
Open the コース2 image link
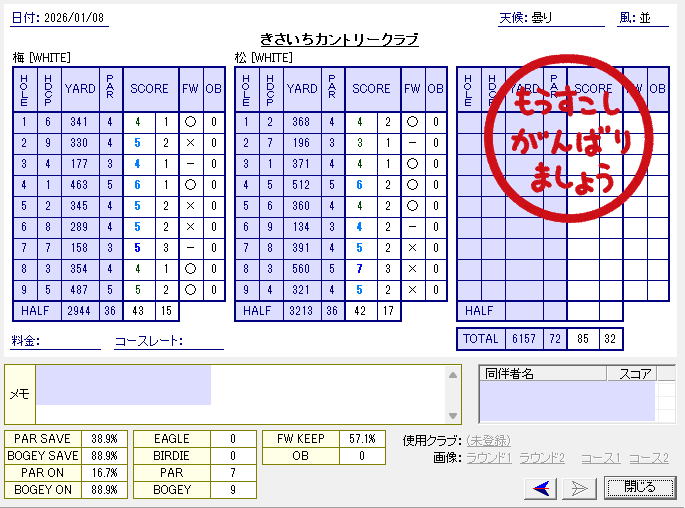coord(648,458)
